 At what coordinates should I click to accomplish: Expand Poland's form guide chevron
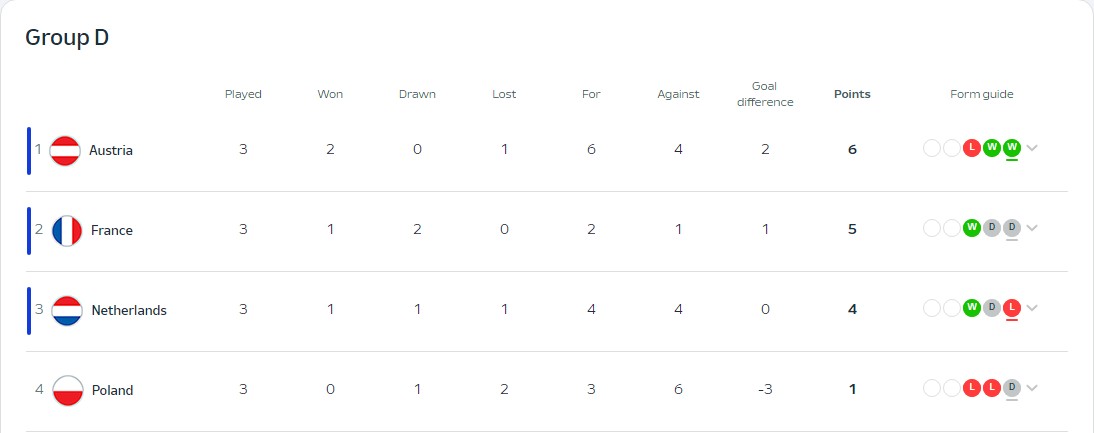[1033, 388]
